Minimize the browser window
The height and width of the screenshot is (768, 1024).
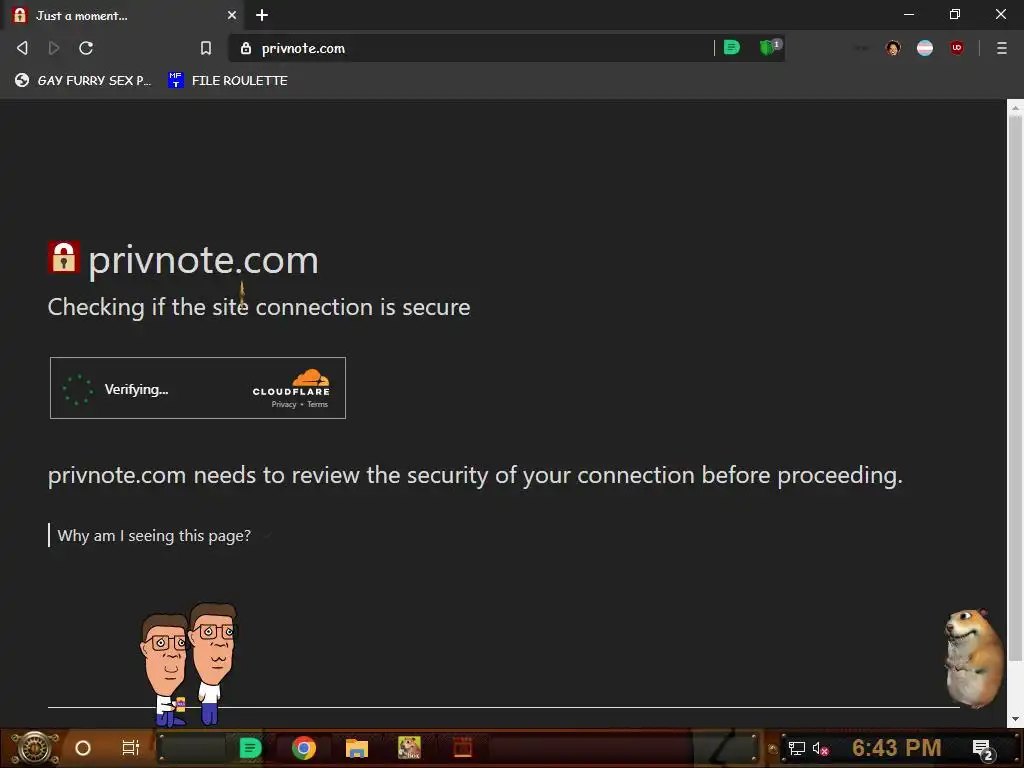(x=908, y=14)
